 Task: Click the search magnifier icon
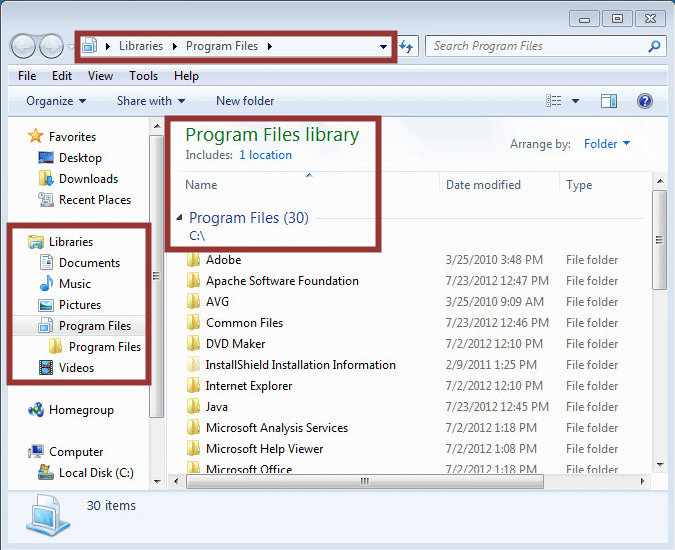[x=654, y=46]
